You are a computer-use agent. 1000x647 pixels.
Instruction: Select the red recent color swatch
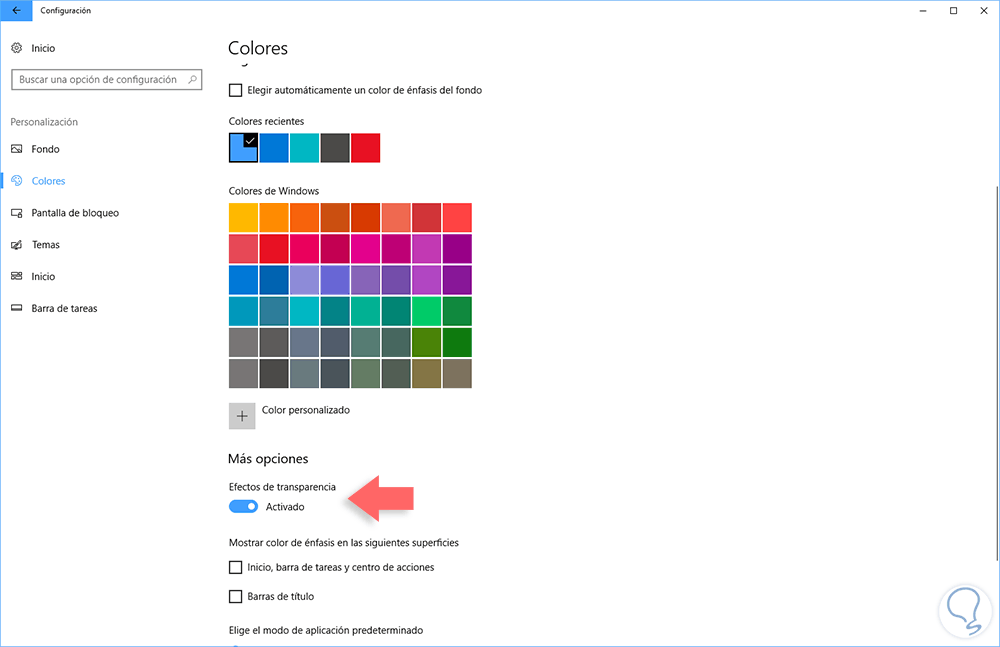366,148
